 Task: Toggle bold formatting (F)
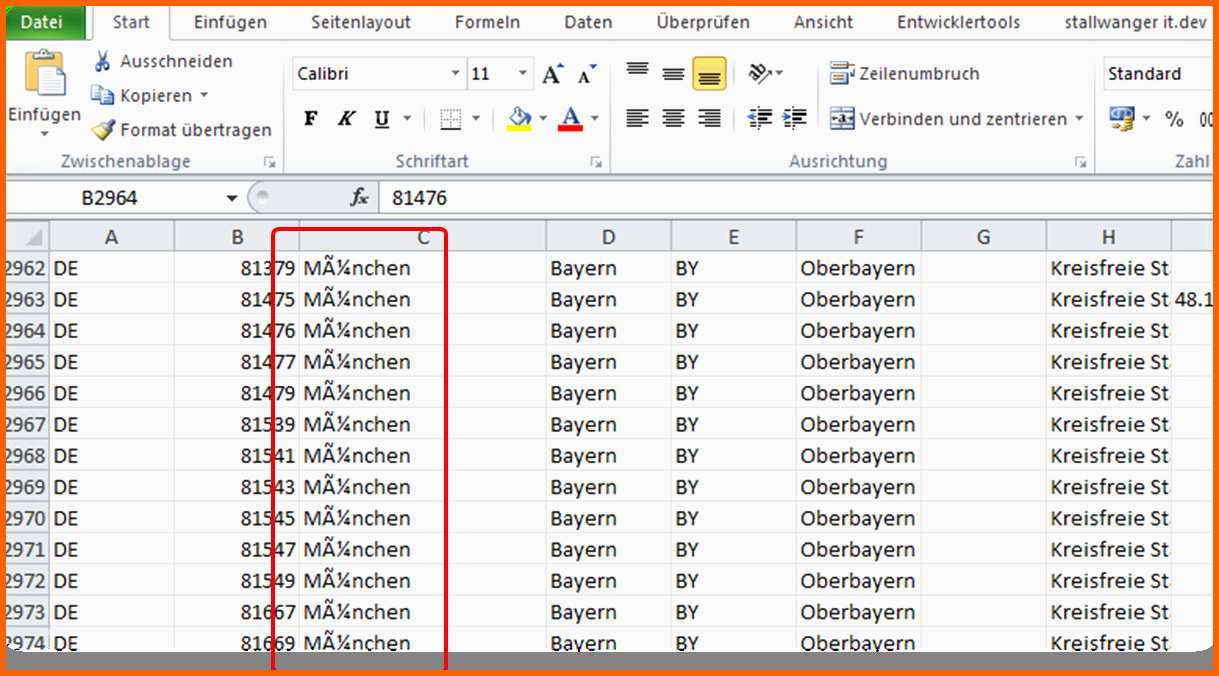pyautogui.click(x=311, y=119)
